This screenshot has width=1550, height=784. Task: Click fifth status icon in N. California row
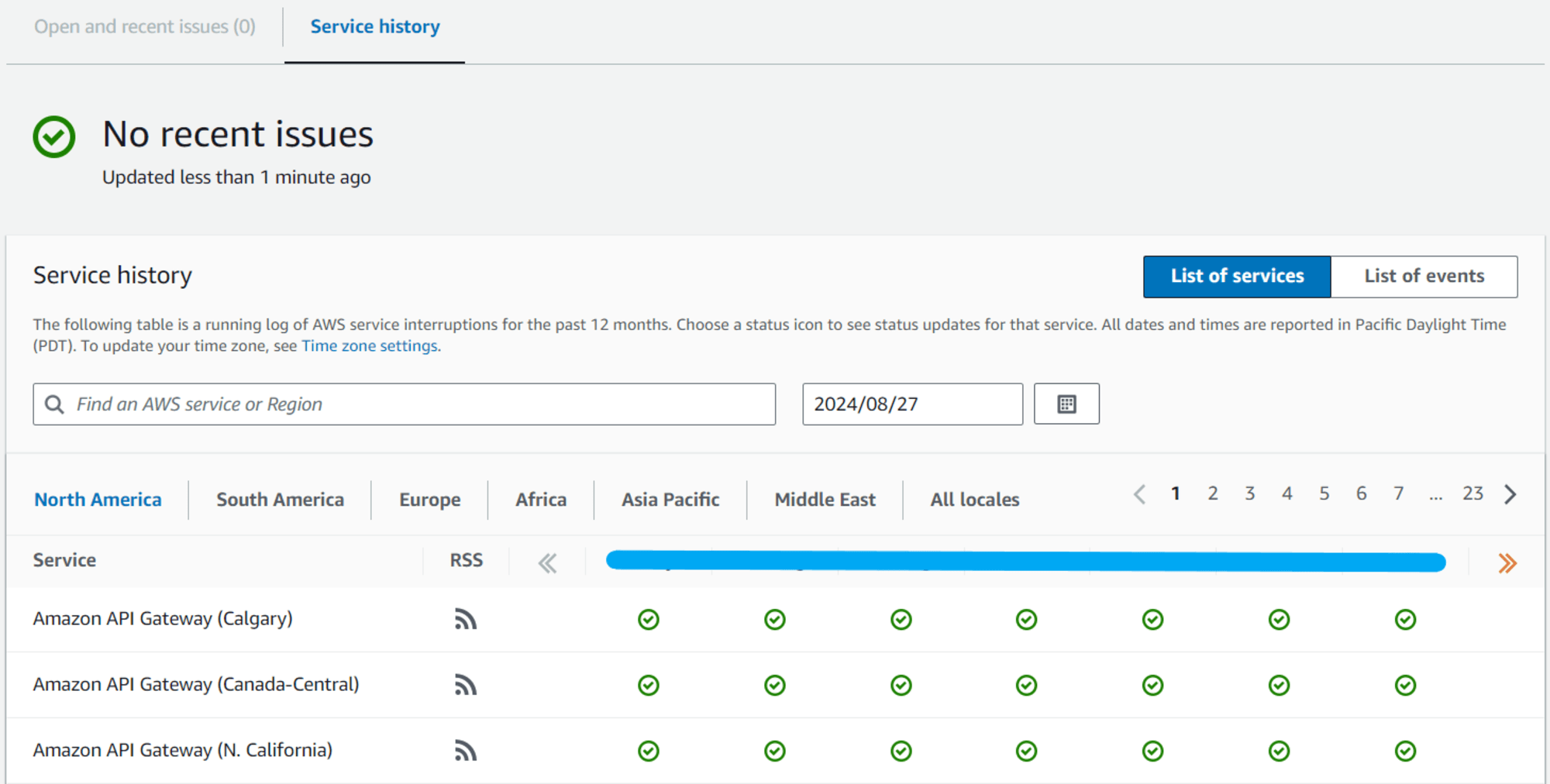1153,751
